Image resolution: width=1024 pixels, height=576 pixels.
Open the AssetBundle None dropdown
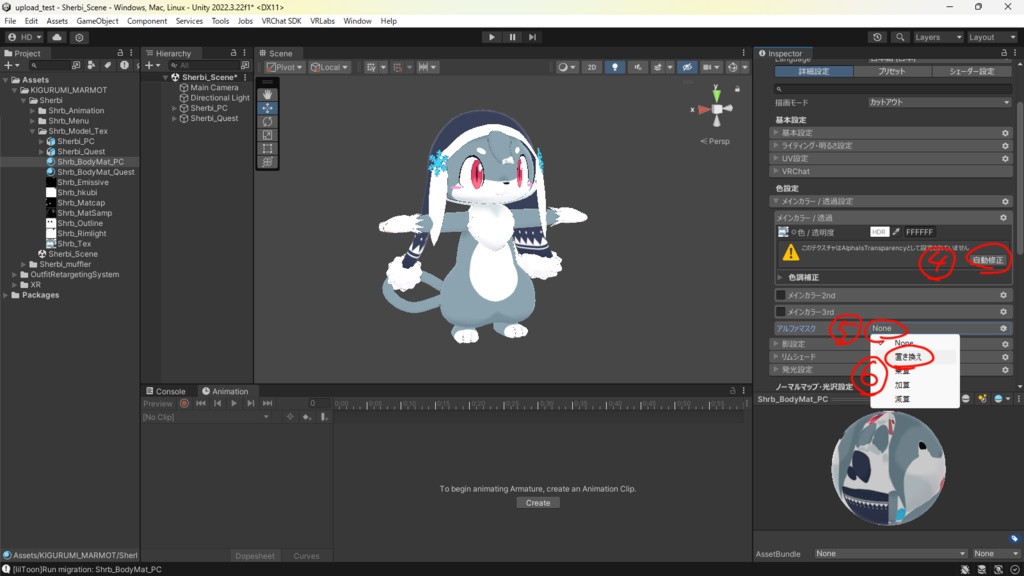[x=891, y=554]
